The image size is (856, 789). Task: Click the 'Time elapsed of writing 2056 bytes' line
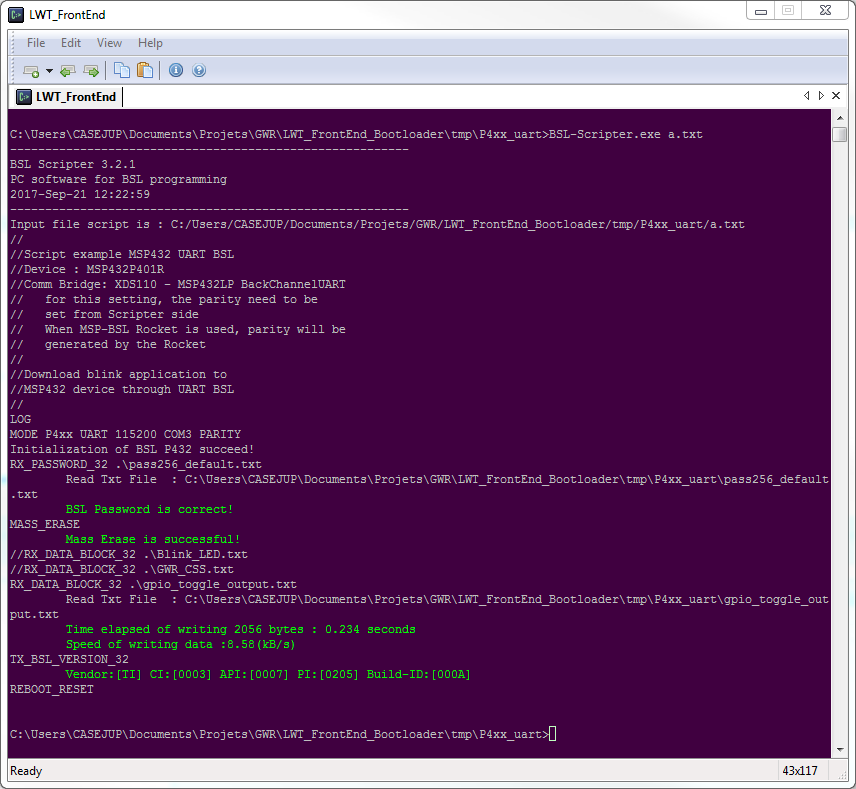[x=240, y=630]
